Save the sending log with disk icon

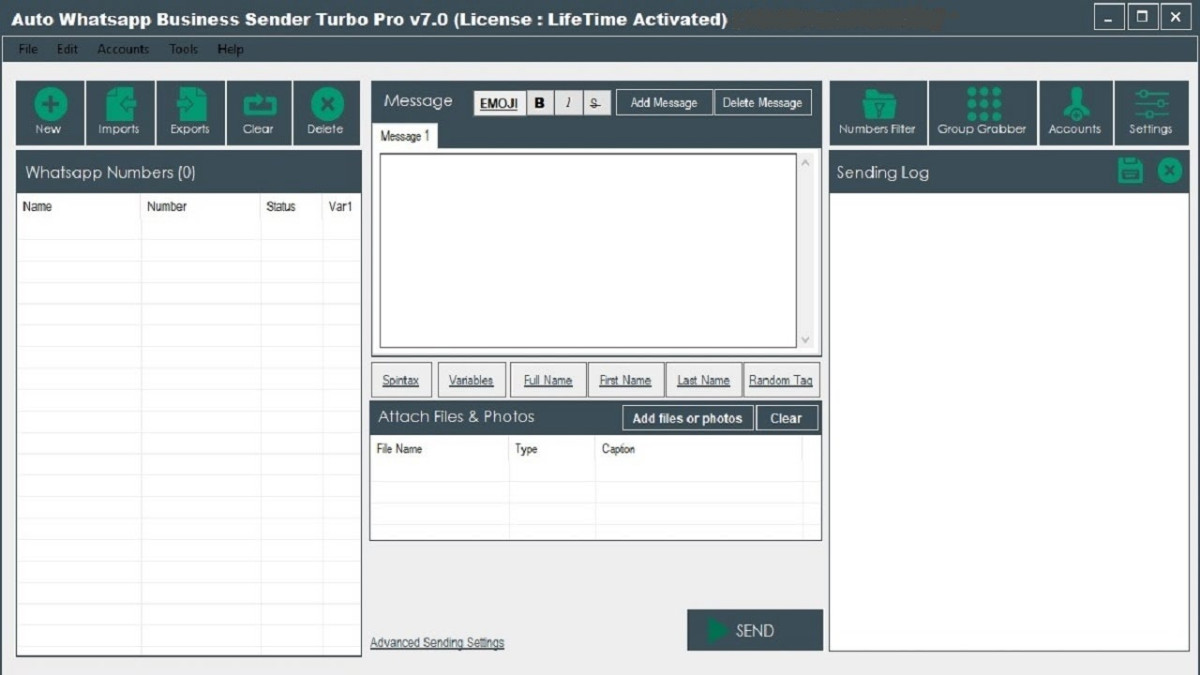point(1130,171)
